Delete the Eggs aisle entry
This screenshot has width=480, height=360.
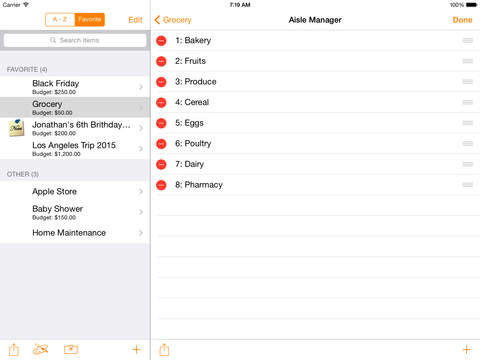pyautogui.click(x=161, y=123)
